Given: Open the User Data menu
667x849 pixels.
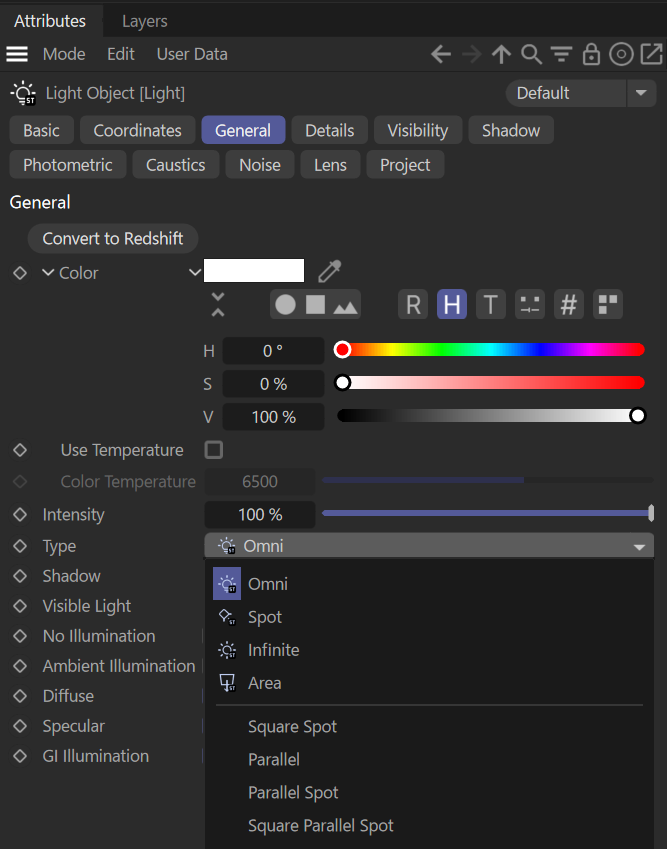Looking at the screenshot, I should pos(192,54).
